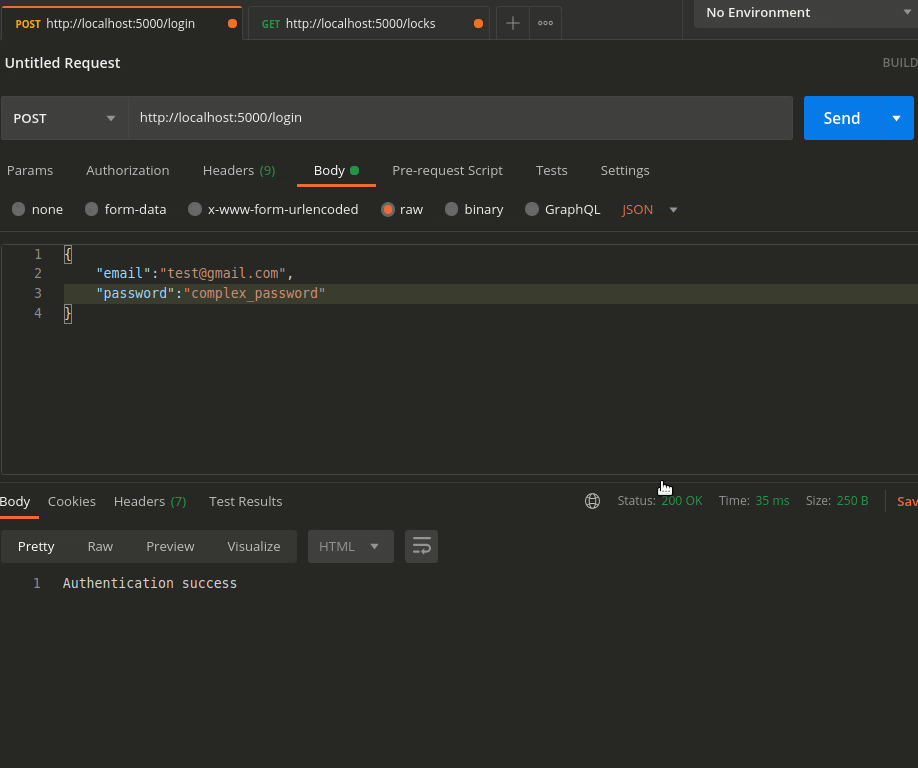Click the Save Response link
Viewport: 918px width, 768px height.
click(x=907, y=501)
